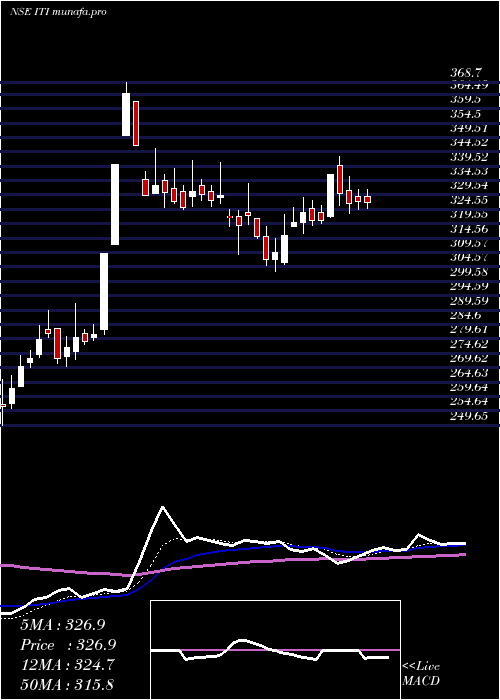
Task: Click the <<Live MACD label
Action: (421, 674)
